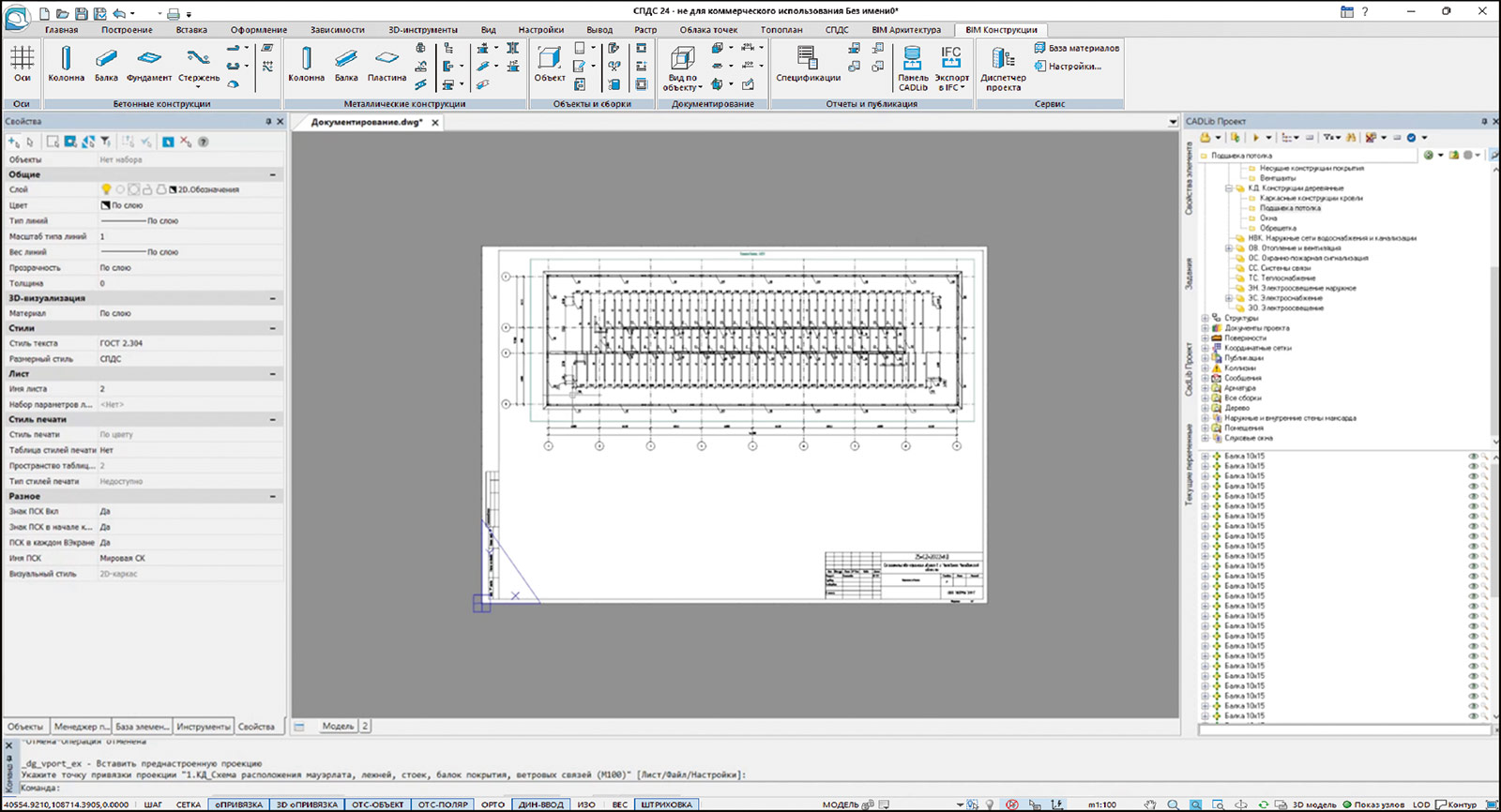This screenshot has width=1501, height=812.
Task: Select the metal Балка tool in Металлические конструкции
Action: click(346, 64)
